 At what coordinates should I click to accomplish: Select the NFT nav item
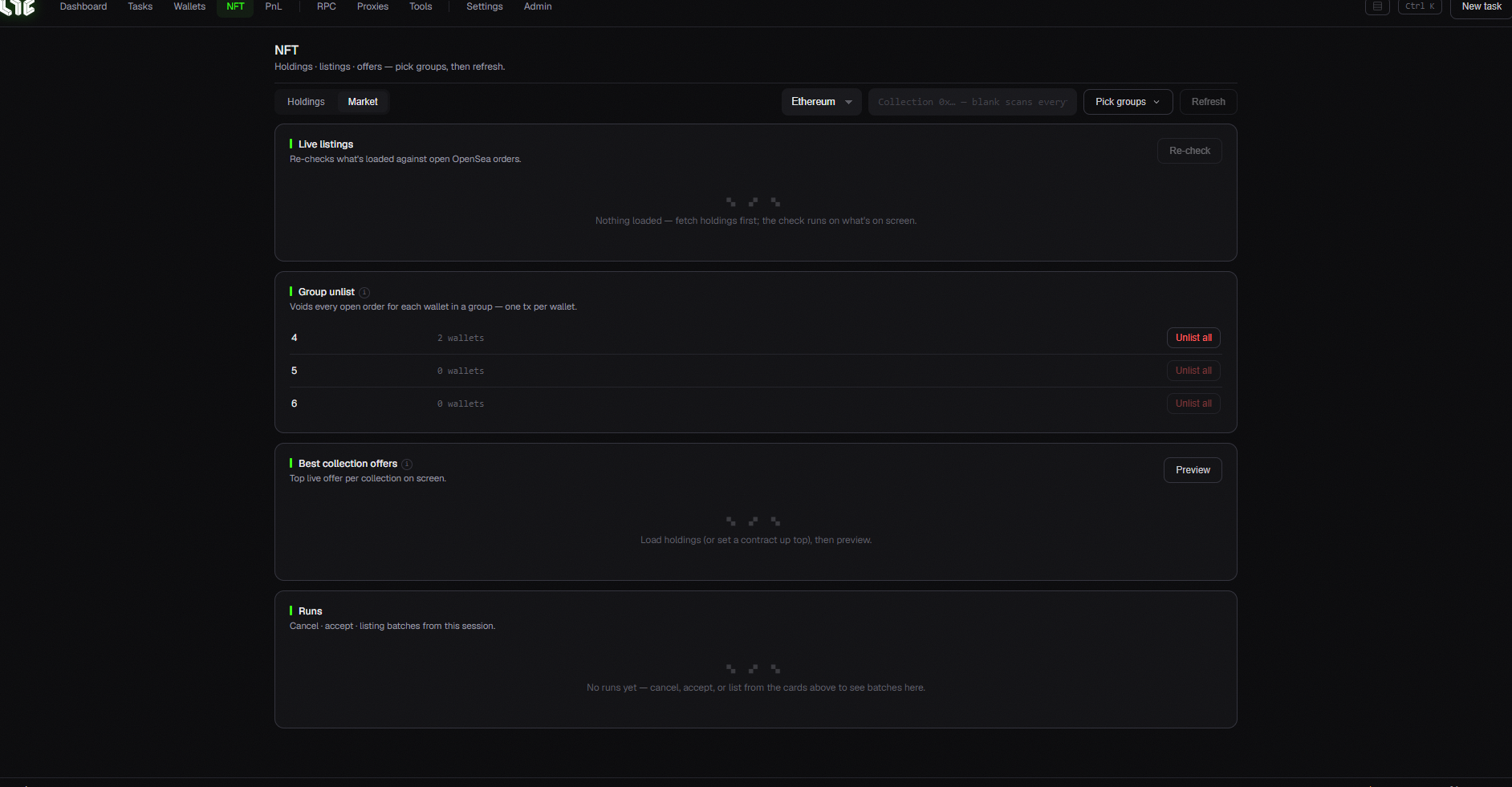click(x=235, y=6)
